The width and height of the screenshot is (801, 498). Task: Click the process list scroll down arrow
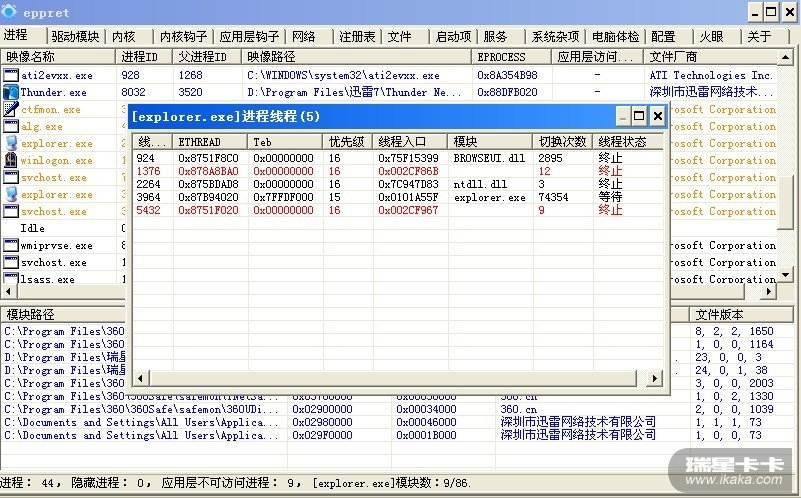point(786,275)
